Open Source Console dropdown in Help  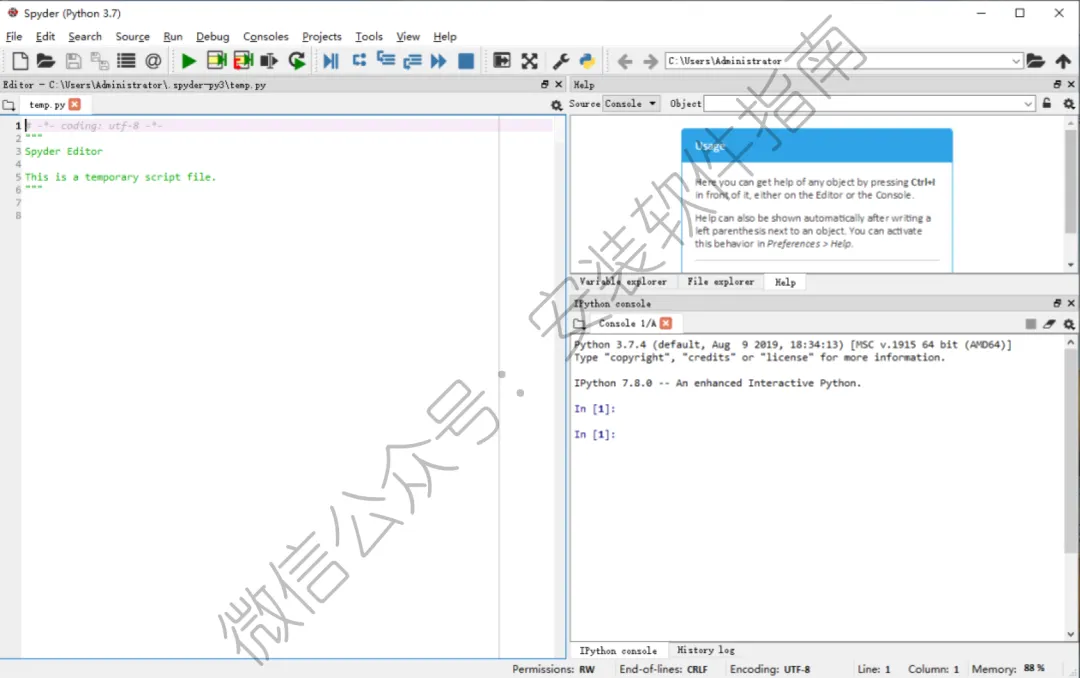[631, 103]
